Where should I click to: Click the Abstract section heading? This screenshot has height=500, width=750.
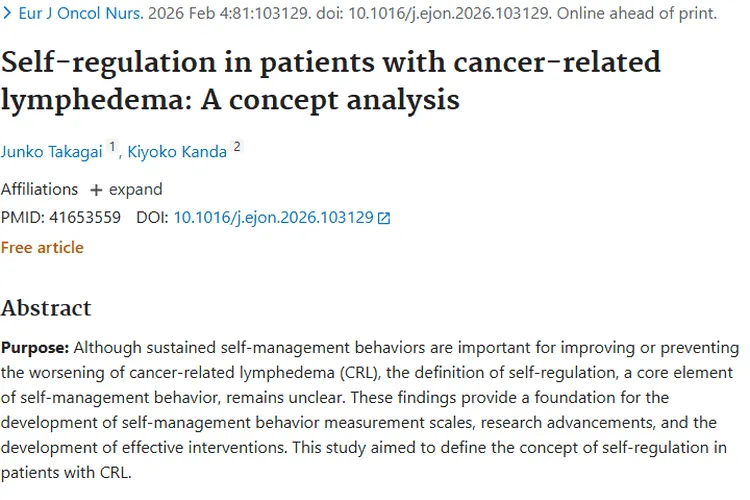pos(46,307)
